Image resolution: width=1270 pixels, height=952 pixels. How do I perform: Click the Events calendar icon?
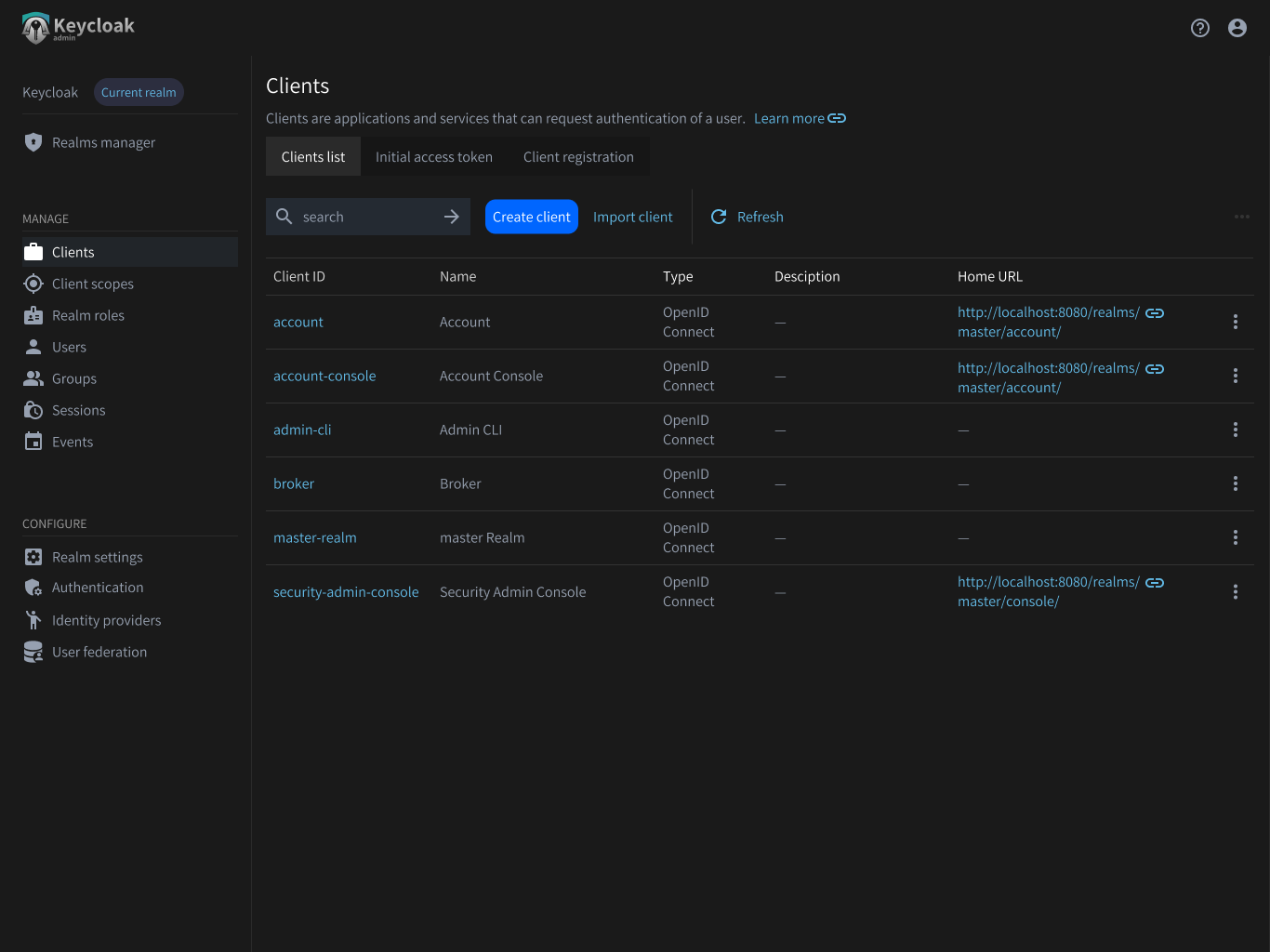click(33, 442)
